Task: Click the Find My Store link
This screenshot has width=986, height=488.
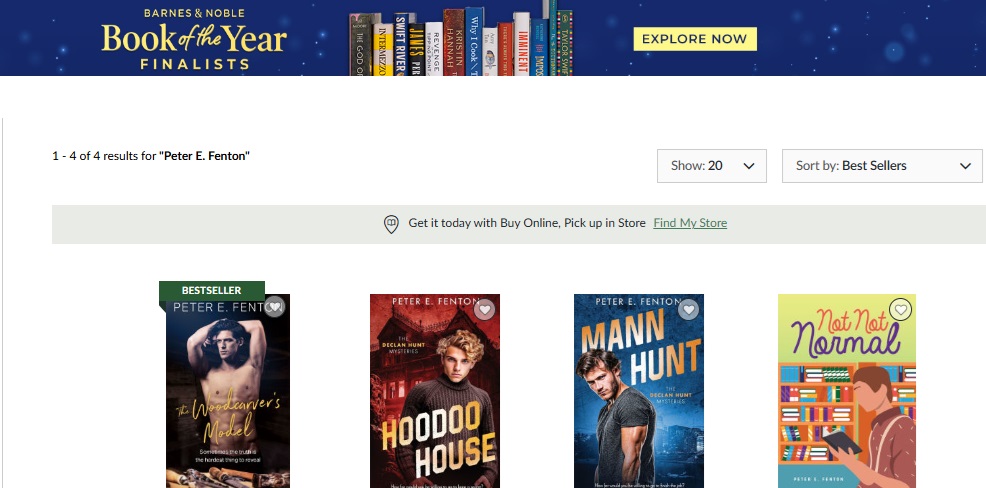Action: click(x=690, y=223)
